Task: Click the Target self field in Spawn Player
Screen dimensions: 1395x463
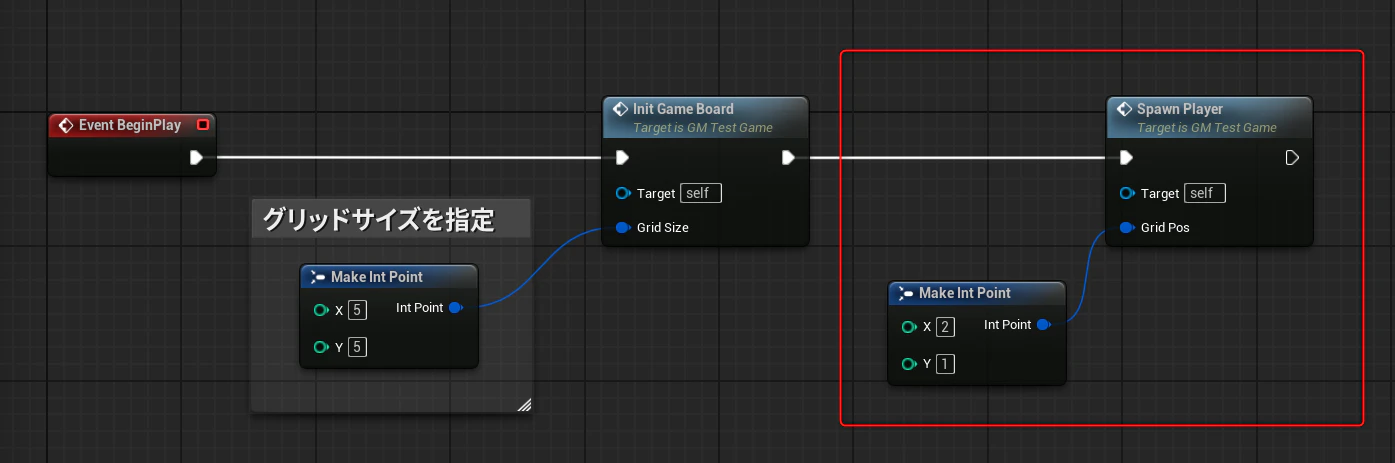Action: coord(1204,193)
